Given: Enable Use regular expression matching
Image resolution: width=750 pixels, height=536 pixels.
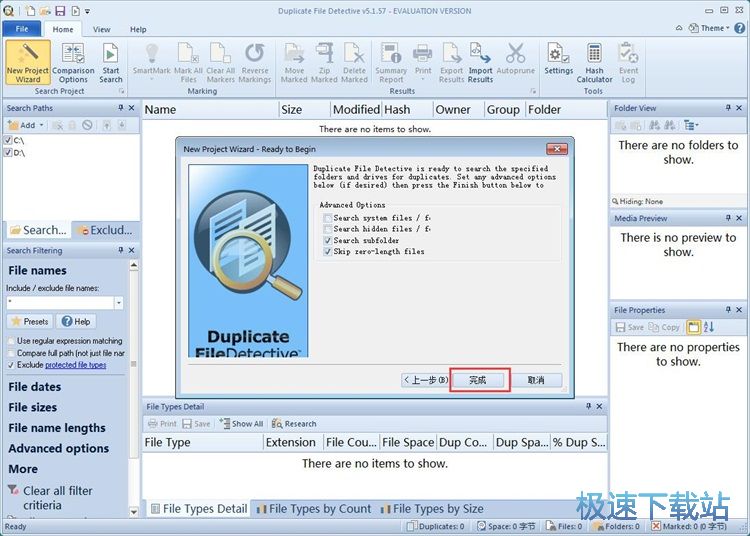Looking at the screenshot, I should [x=11, y=341].
